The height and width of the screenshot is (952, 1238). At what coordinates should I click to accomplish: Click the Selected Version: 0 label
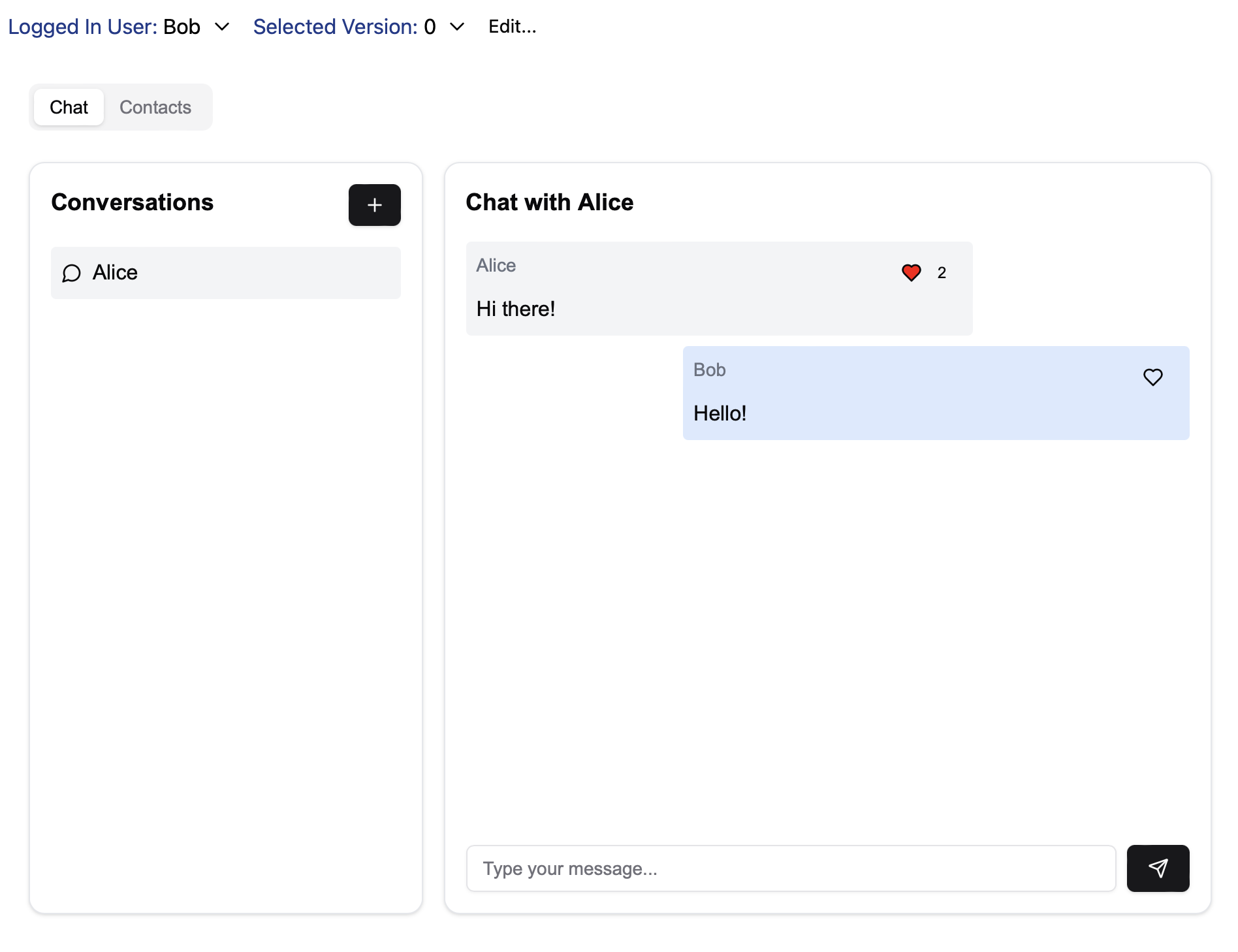point(344,27)
